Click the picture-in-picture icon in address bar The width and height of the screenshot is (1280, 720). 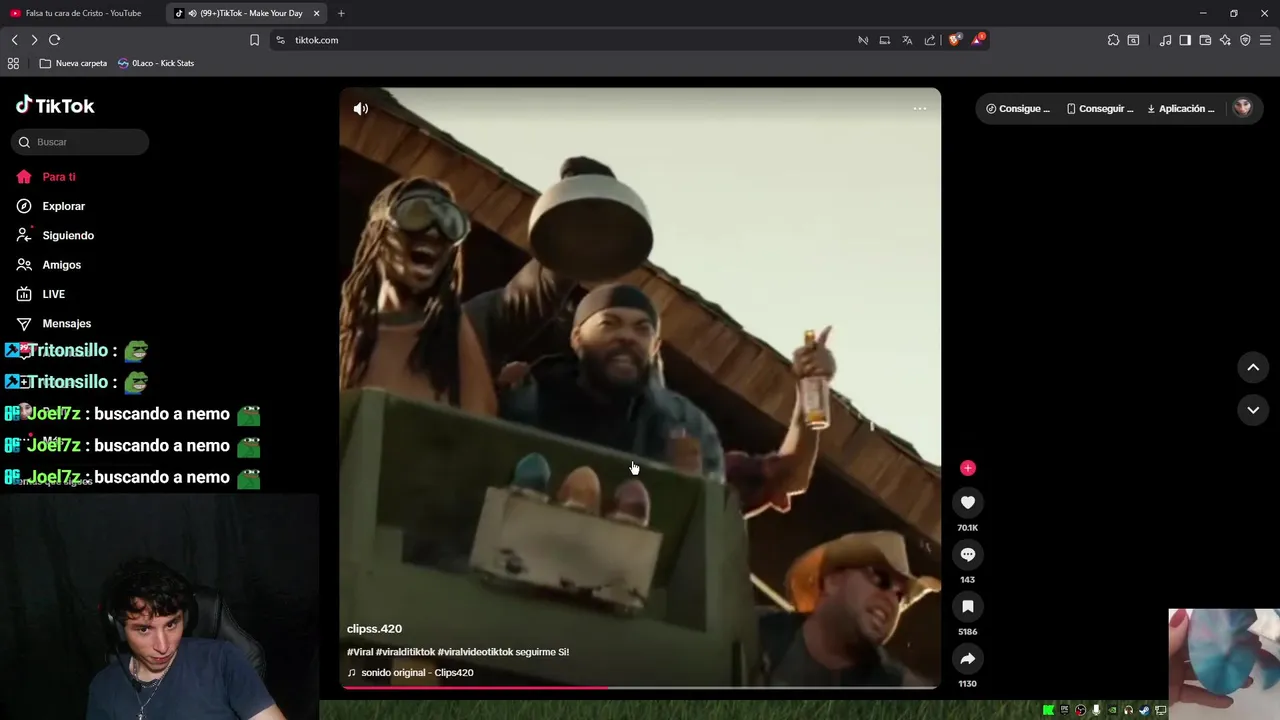885,40
